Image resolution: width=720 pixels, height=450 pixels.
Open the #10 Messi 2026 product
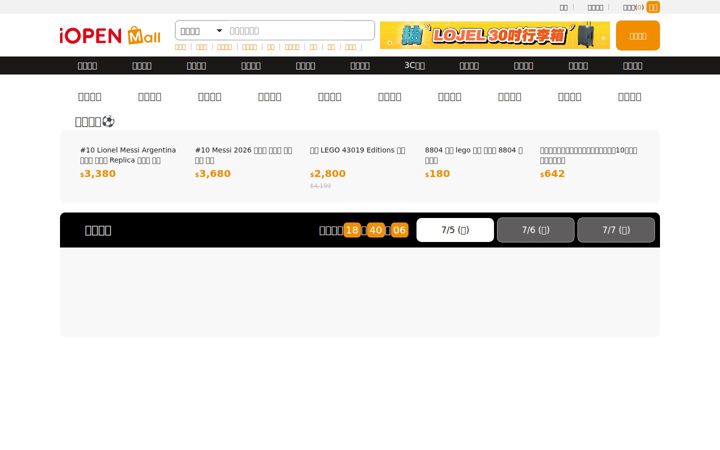[243, 155]
